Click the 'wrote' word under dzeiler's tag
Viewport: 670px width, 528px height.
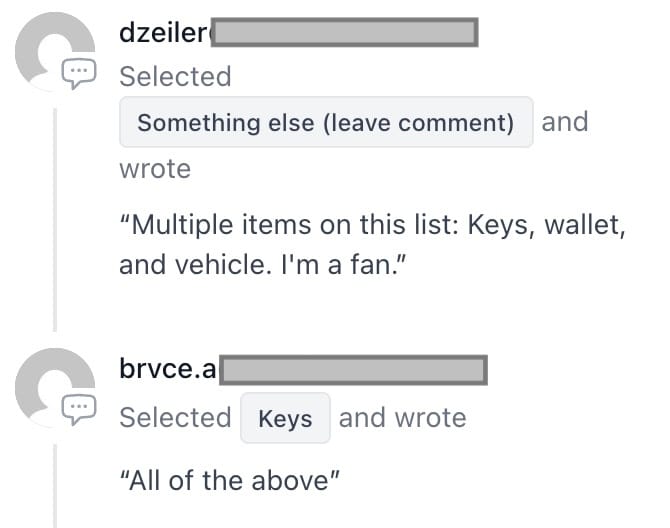155,169
